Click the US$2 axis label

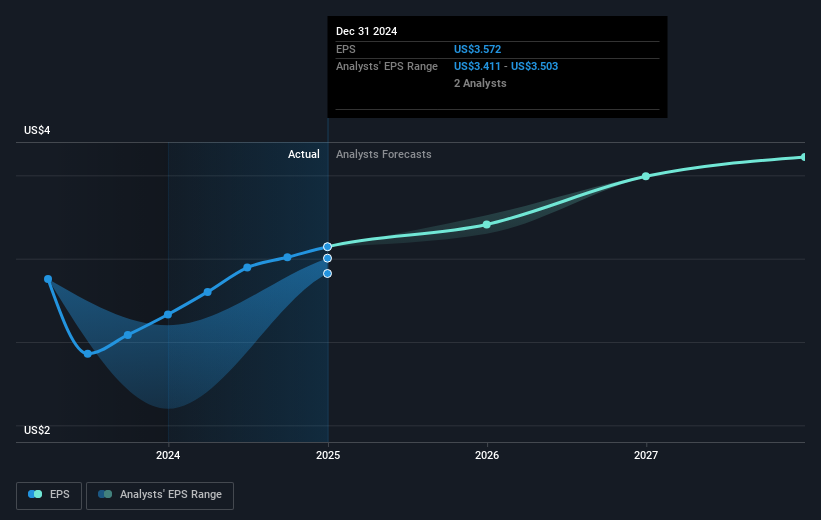(37, 430)
